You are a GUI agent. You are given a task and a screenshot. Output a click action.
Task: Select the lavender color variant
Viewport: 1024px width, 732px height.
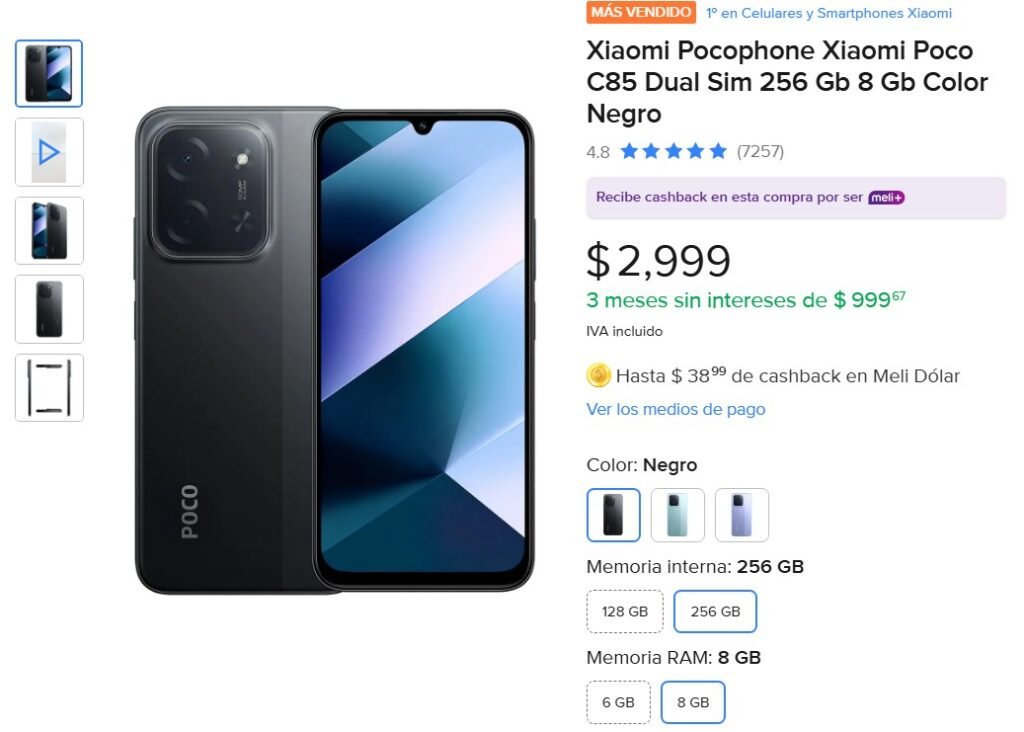click(743, 514)
